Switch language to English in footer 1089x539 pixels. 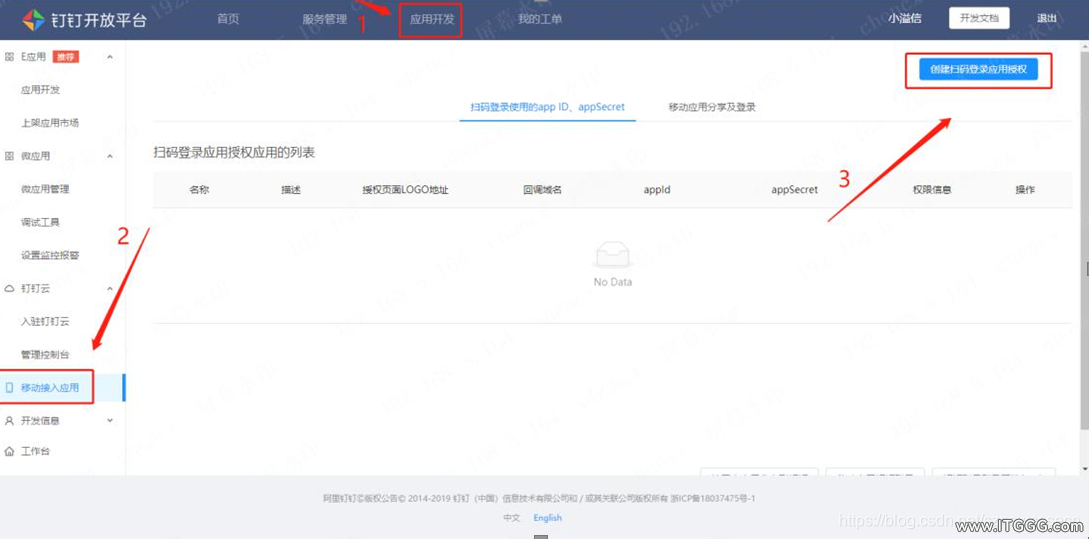point(547,518)
